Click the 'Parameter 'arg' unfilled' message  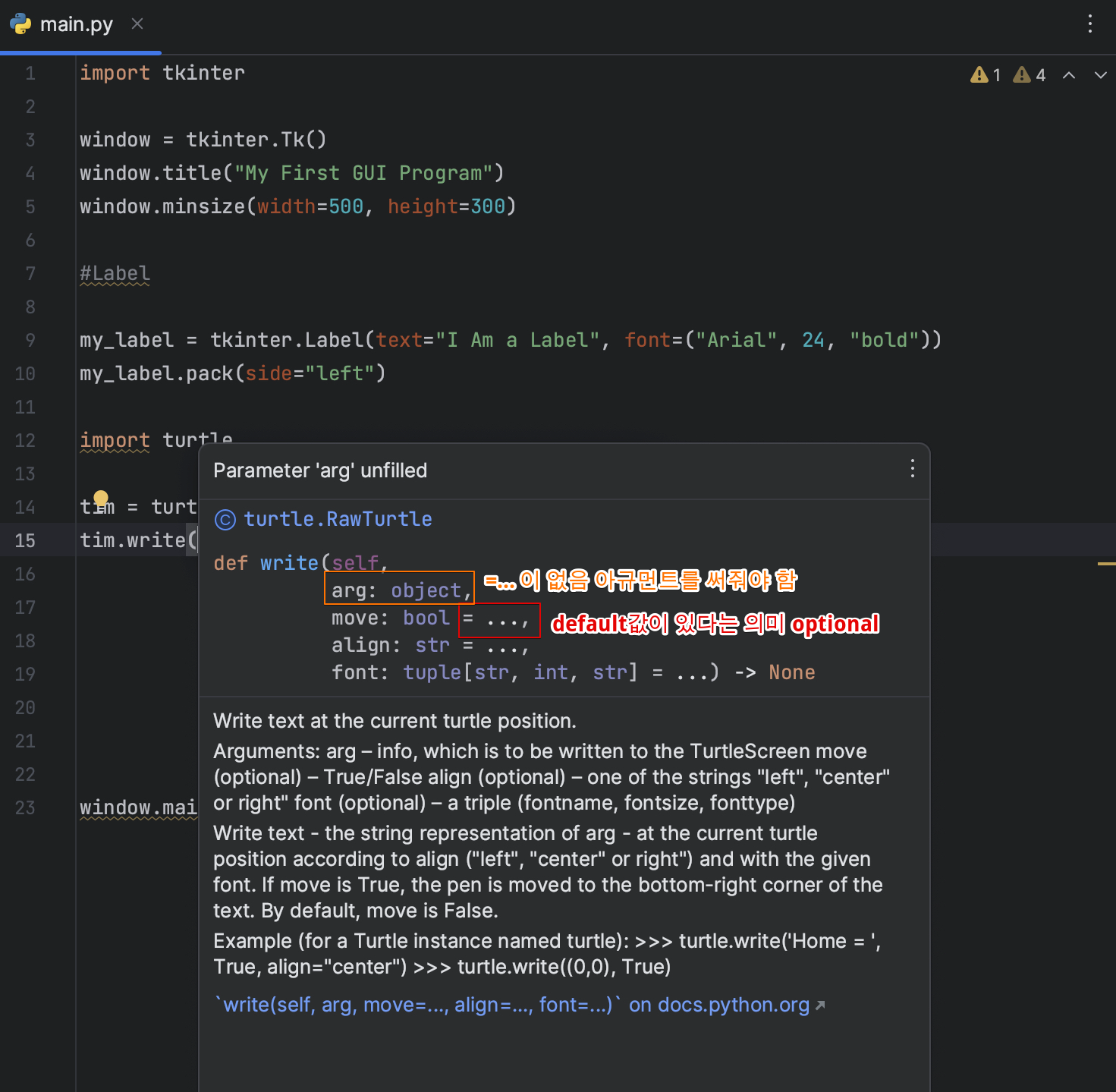click(320, 470)
